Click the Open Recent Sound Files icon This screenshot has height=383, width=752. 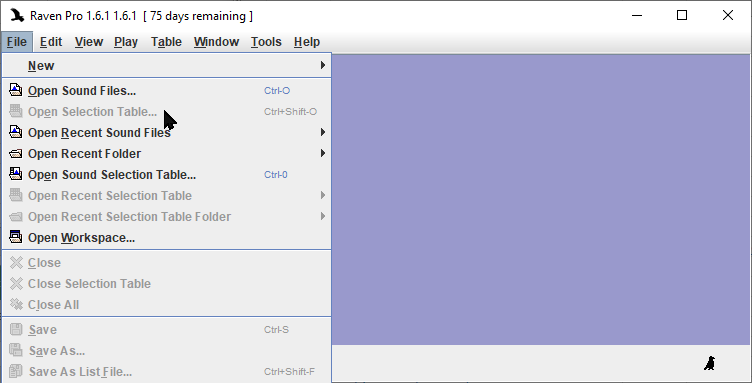[x=16, y=132]
